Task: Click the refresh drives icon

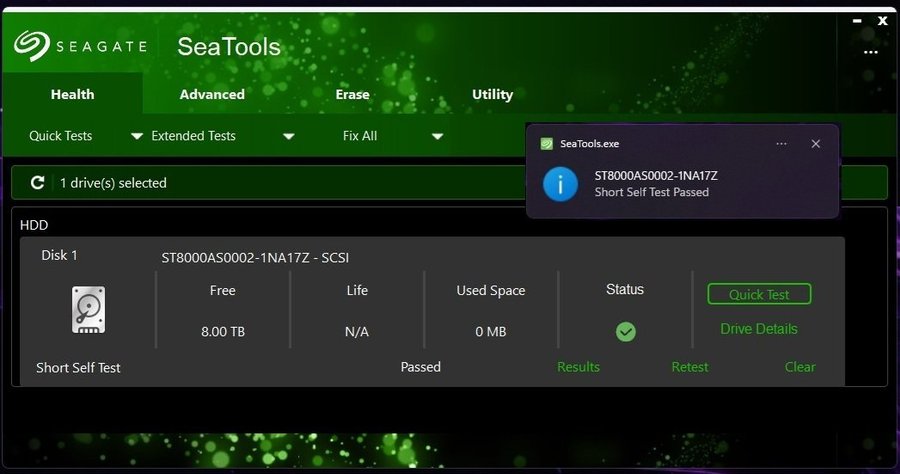Action: tap(38, 183)
